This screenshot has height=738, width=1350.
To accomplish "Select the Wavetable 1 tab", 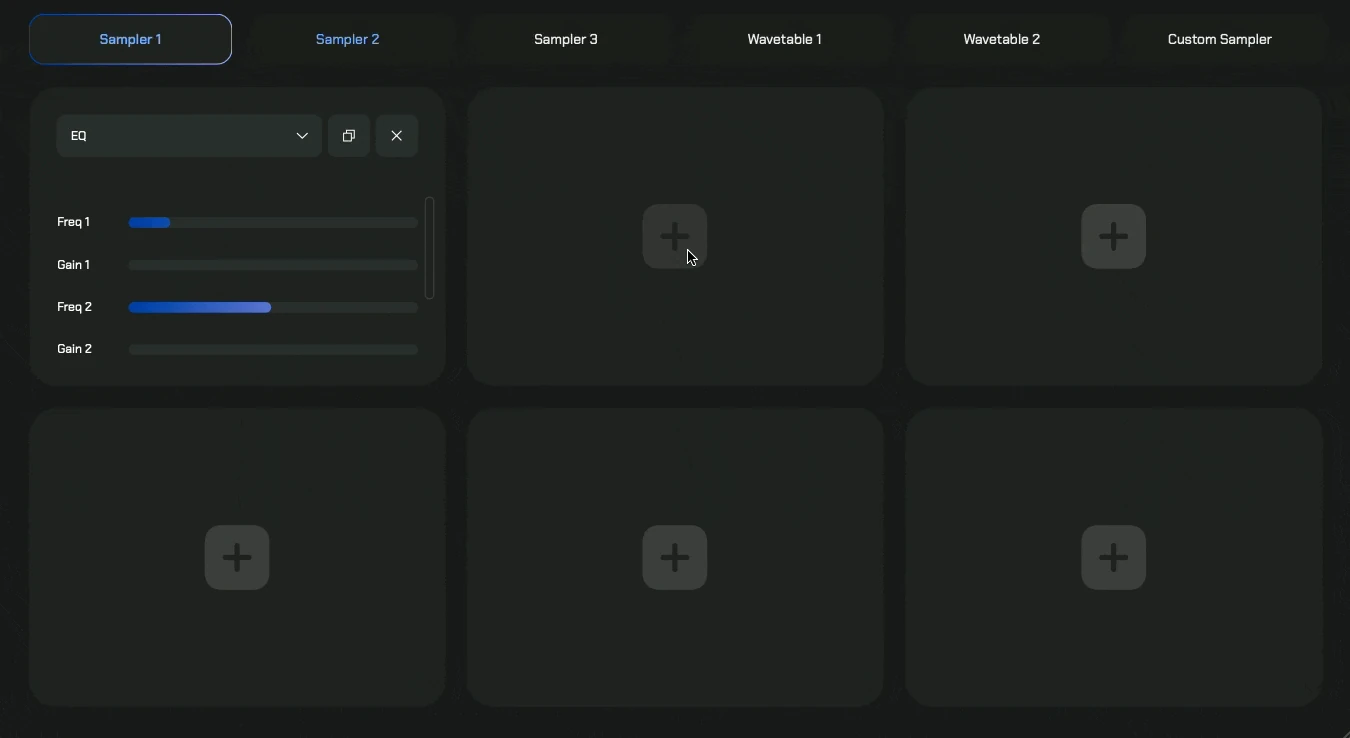I will [784, 40].
